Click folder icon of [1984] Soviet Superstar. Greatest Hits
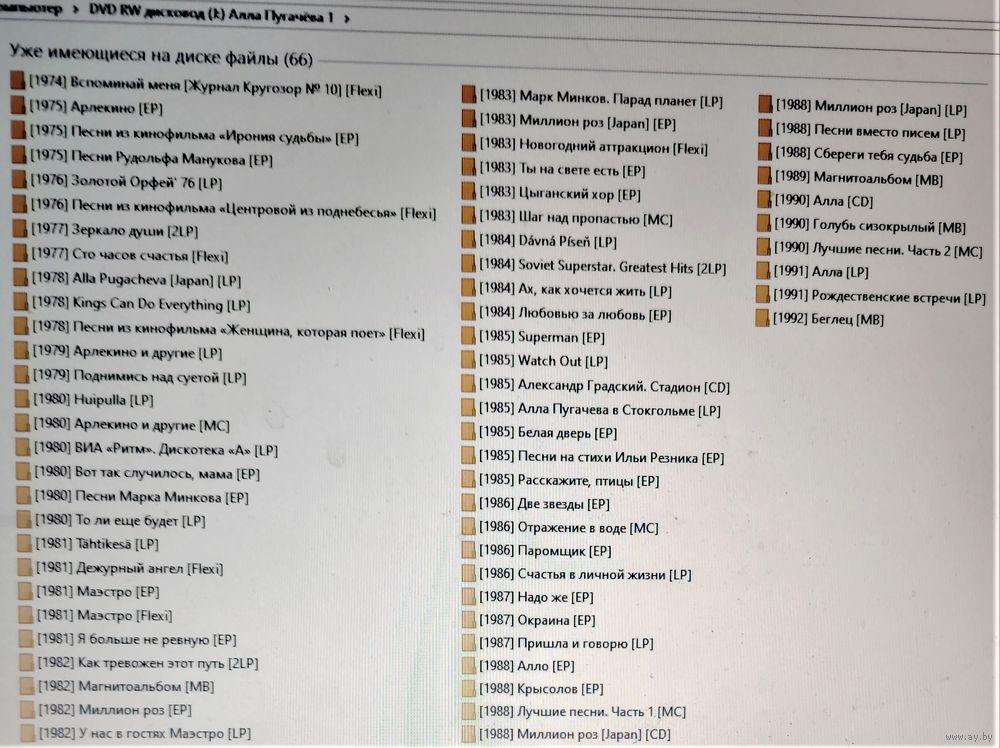The width and height of the screenshot is (1000, 748). [x=469, y=263]
